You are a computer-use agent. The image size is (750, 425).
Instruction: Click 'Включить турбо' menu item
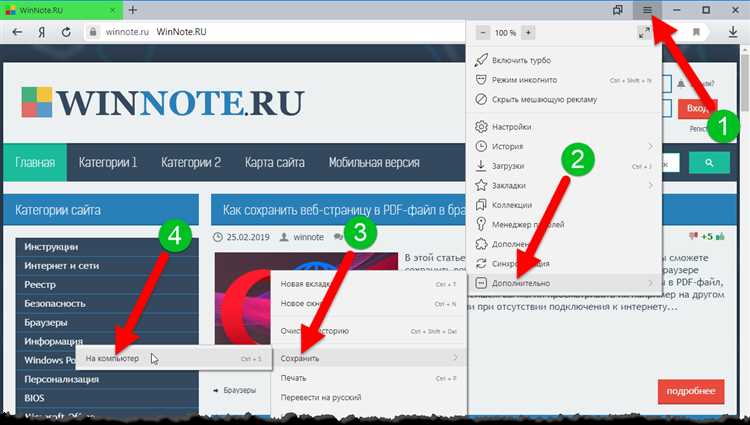(564, 60)
